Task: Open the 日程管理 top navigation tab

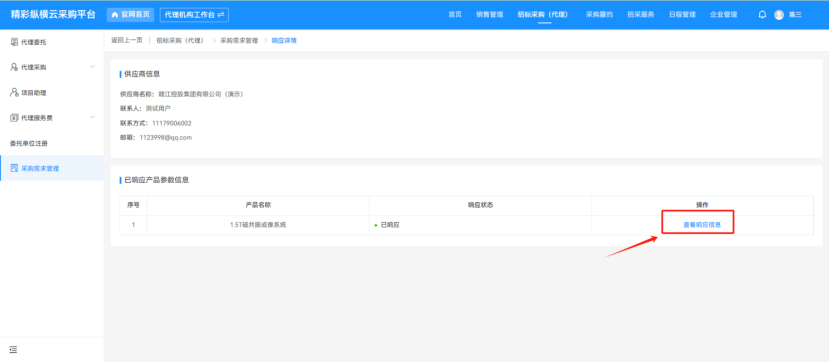Action: tap(682, 15)
